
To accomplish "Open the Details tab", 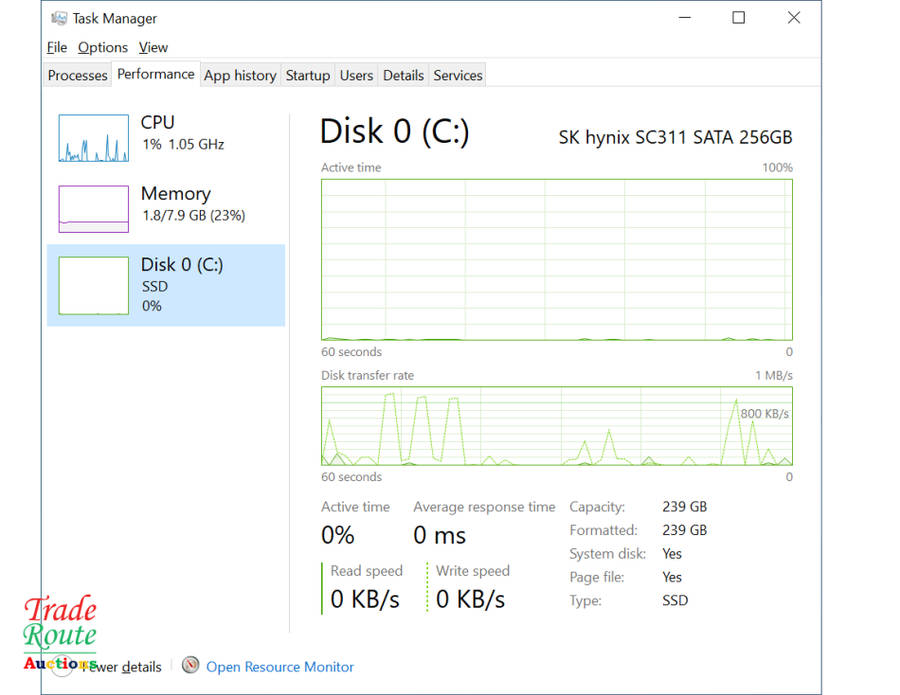I will click(403, 75).
